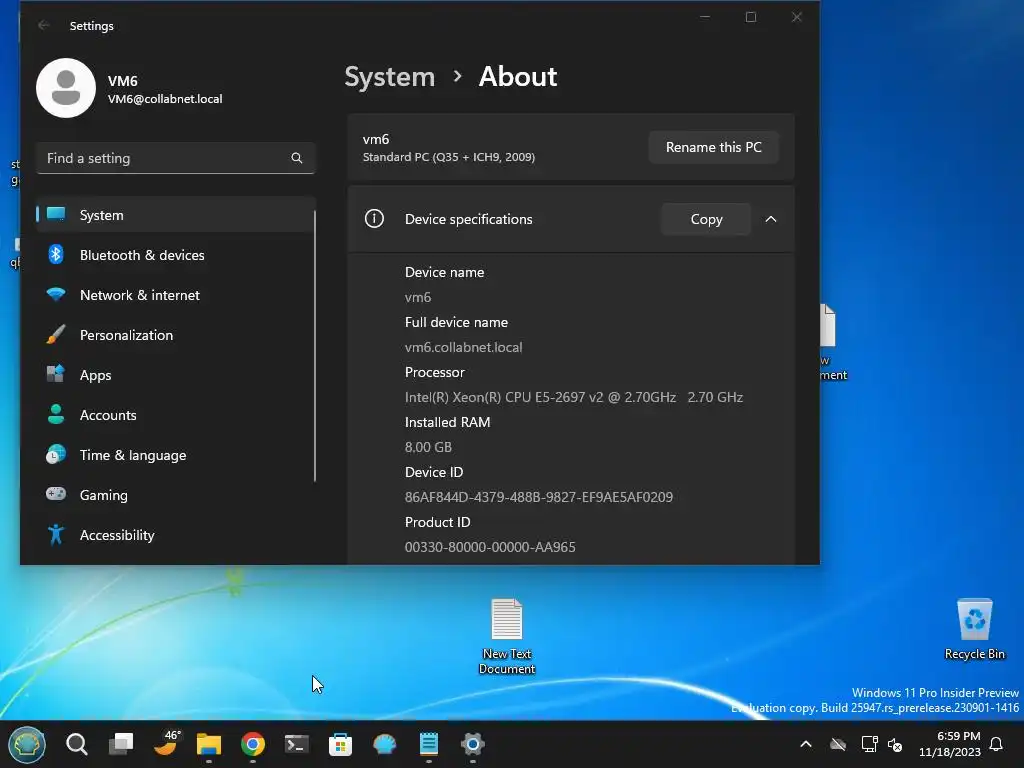Focus the Find a setting search box
Screen dimensions: 1024x768
tap(176, 158)
